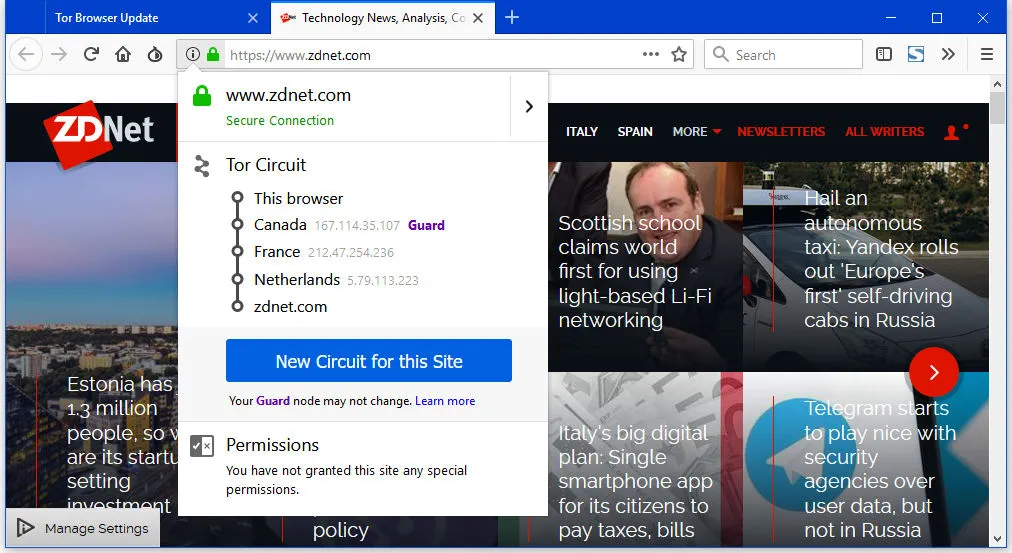
Task: Open a new tab with plus button
Action: pyautogui.click(x=512, y=18)
